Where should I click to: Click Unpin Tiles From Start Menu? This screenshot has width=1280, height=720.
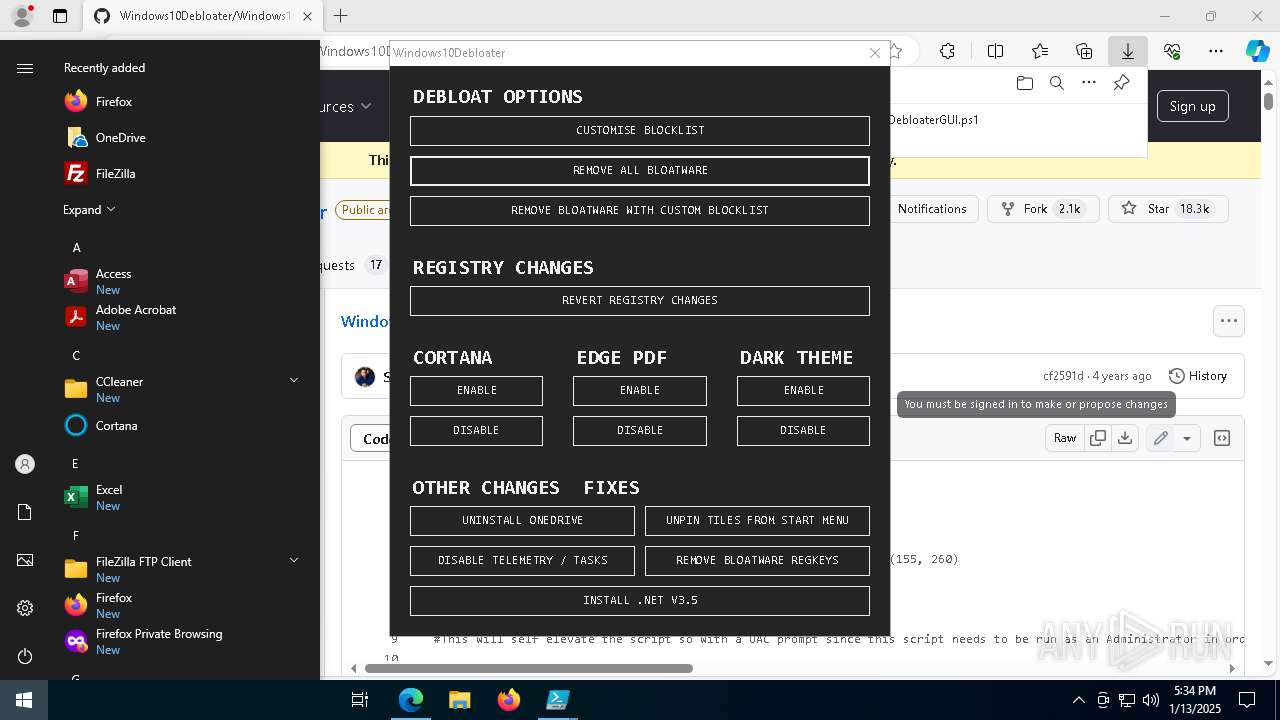click(757, 521)
